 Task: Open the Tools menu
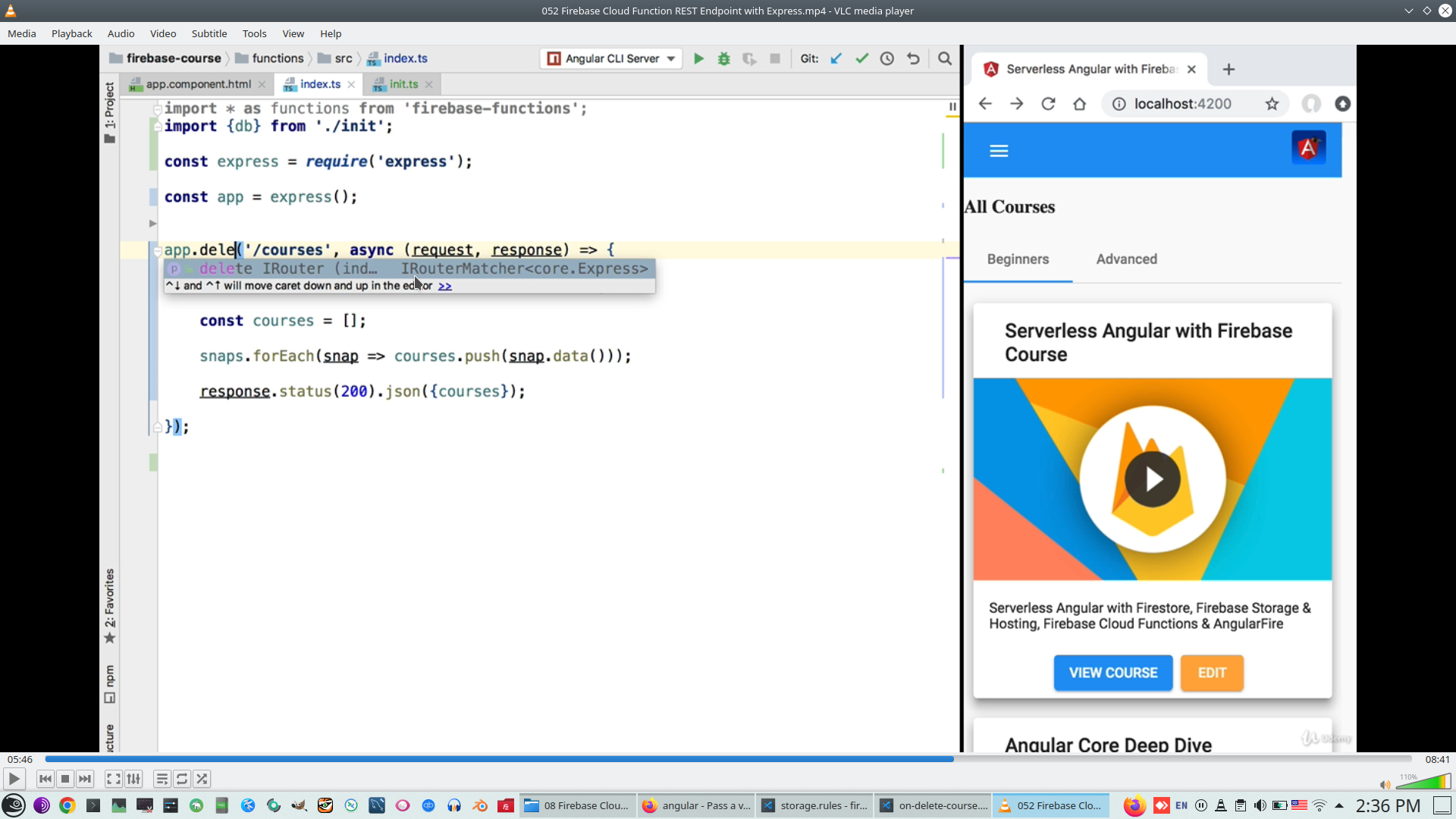[x=254, y=33]
